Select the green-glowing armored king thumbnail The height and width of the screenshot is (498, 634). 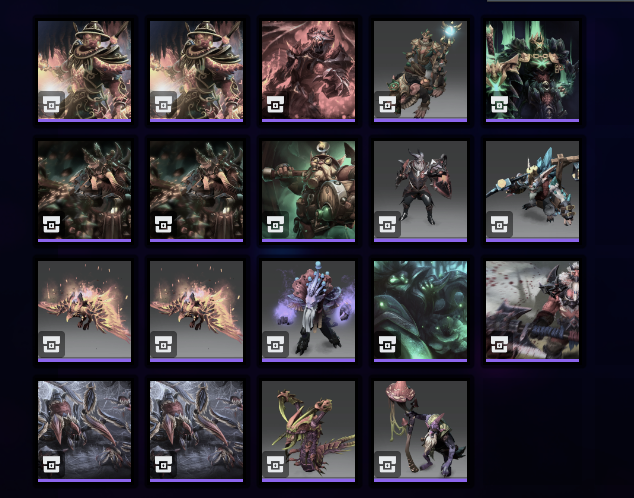(x=533, y=71)
